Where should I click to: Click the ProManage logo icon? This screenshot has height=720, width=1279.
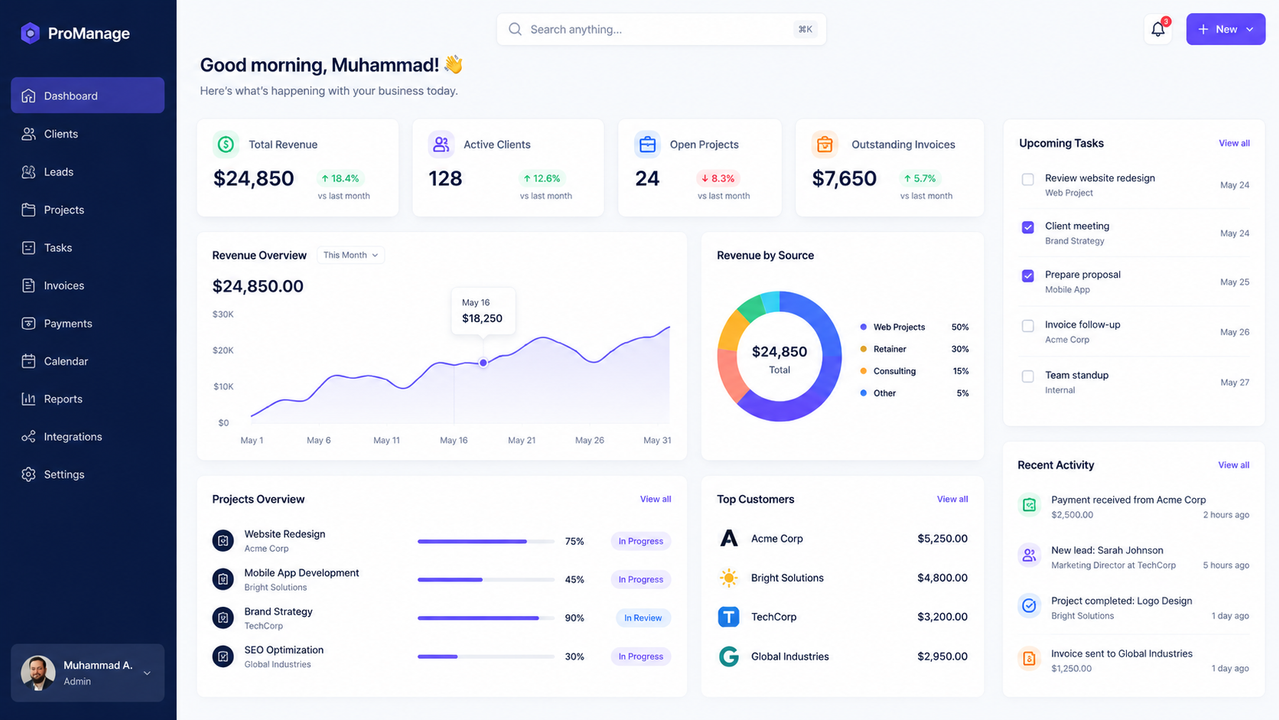(x=30, y=33)
